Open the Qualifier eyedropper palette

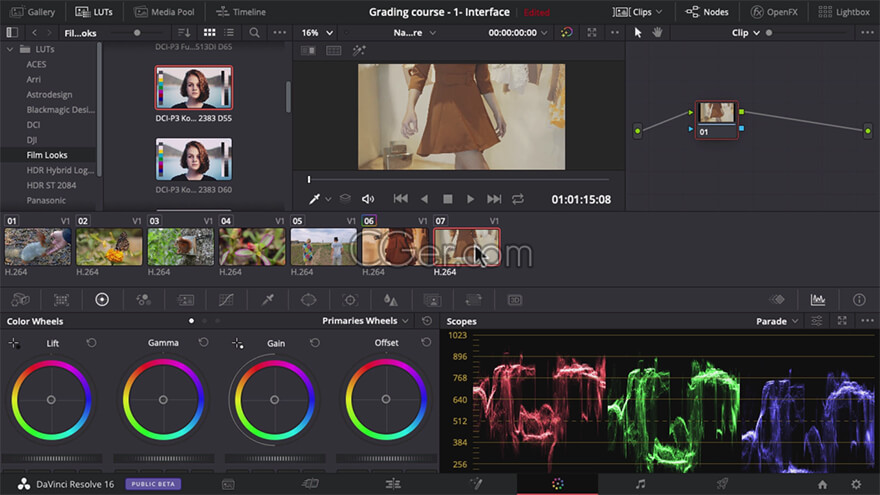pos(268,300)
